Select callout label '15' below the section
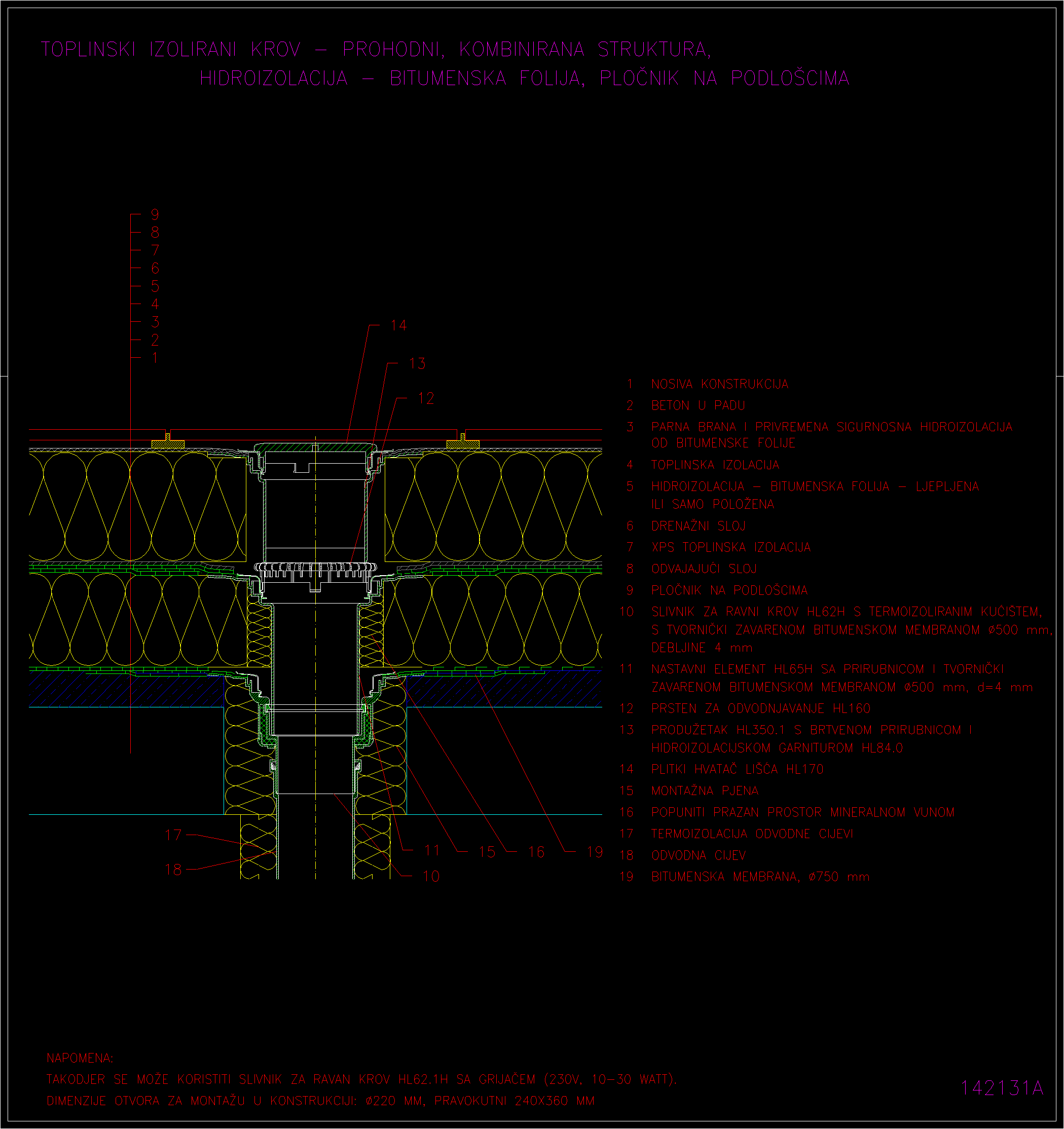Viewport: 1064px width, 1129px height. (488, 852)
